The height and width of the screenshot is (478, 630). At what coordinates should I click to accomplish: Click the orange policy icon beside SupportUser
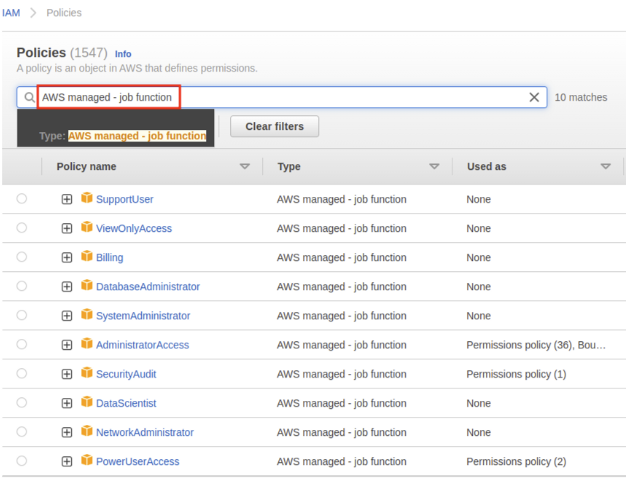point(87,199)
